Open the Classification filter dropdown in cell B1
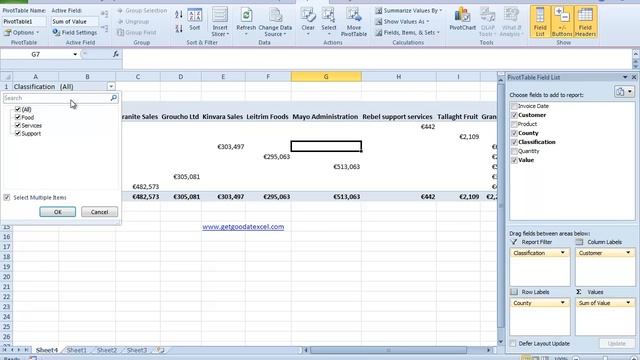The width and height of the screenshot is (640, 360). [x=111, y=87]
